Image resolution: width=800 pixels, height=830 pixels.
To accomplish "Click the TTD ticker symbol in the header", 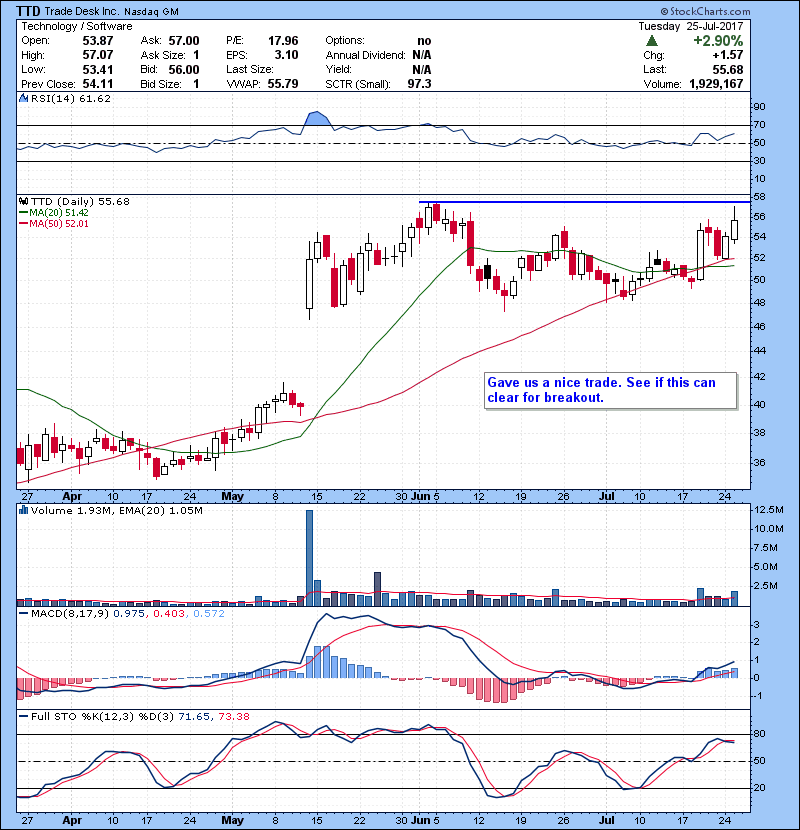I will coord(28,11).
